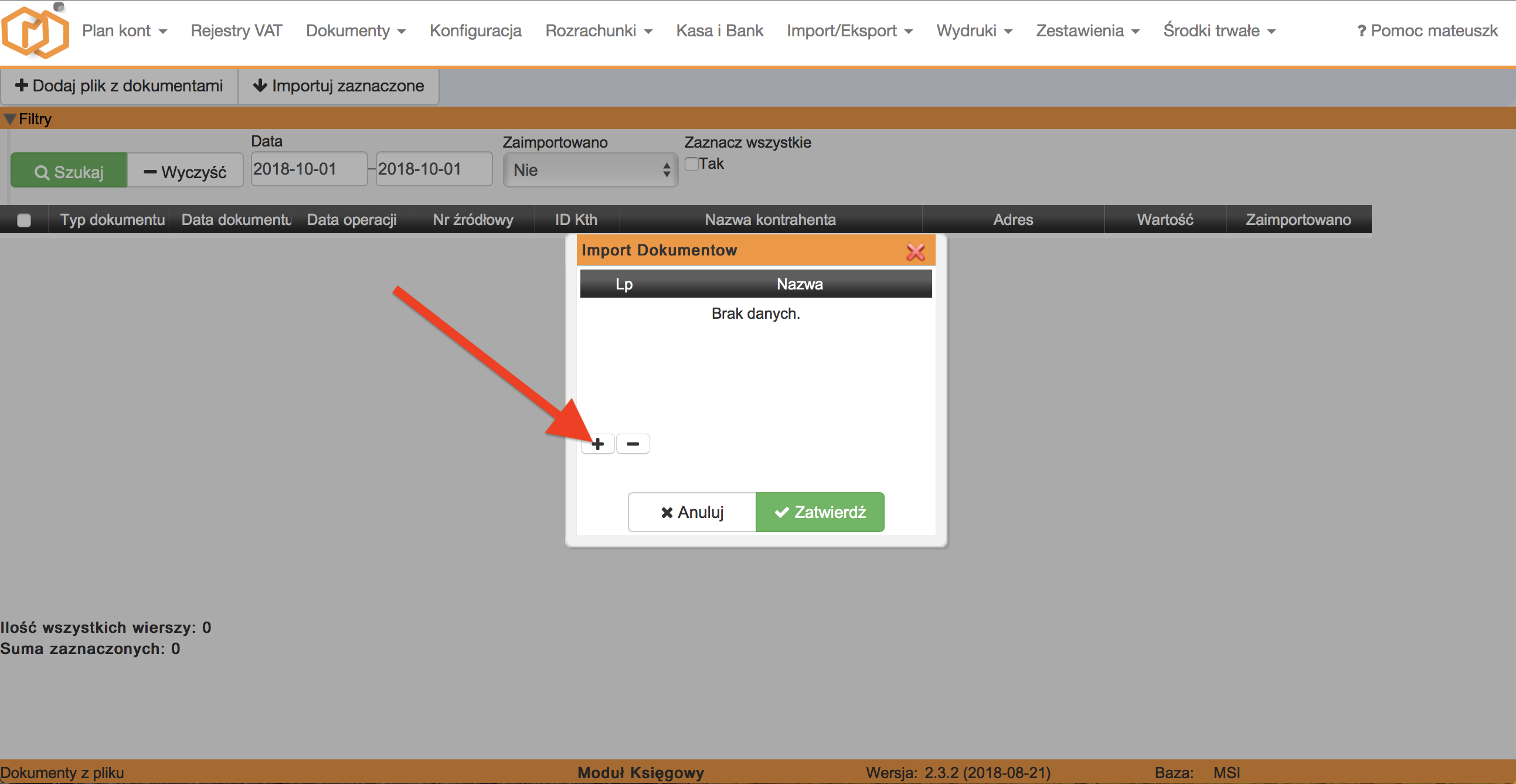This screenshot has height=784, width=1516.
Task: Click the starting date field 2018-10-01
Action: pyautogui.click(x=308, y=169)
